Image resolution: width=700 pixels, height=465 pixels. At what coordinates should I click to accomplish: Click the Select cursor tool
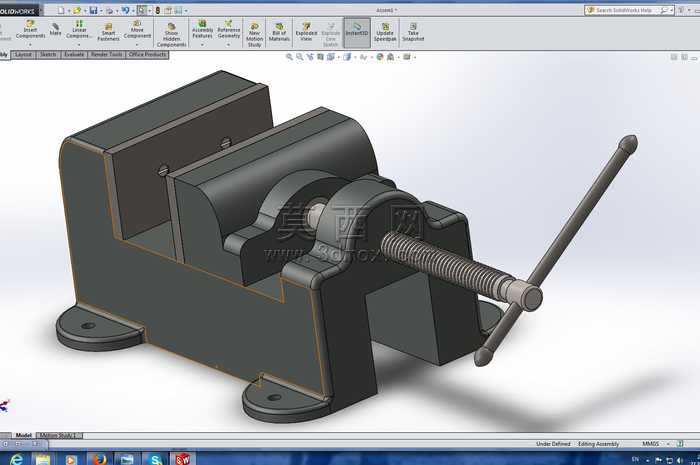coord(142,10)
